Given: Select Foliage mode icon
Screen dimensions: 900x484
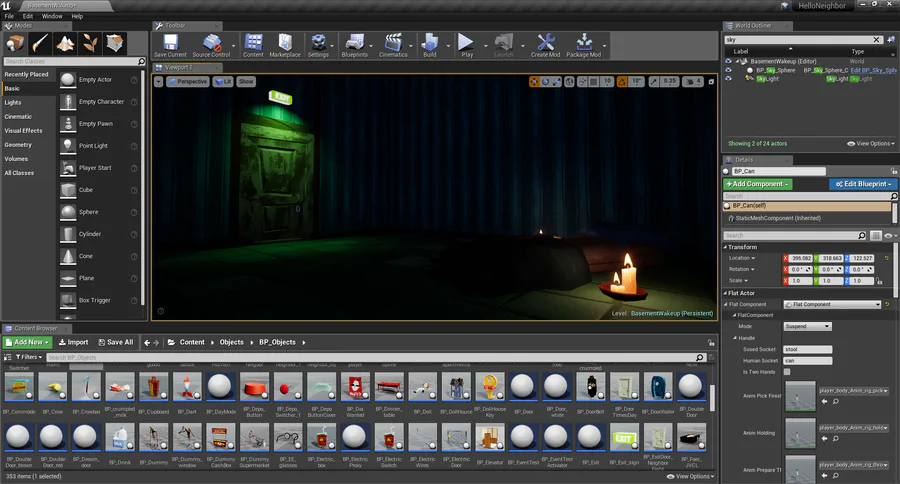Looking at the screenshot, I should tap(90, 43).
